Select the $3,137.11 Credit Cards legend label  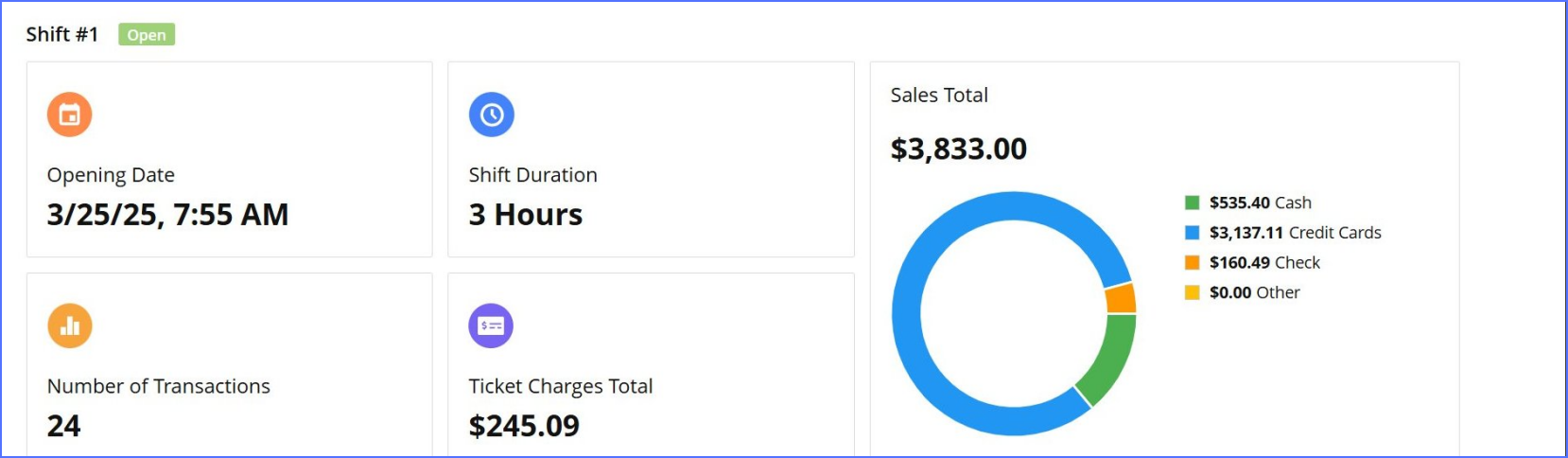coord(1295,233)
